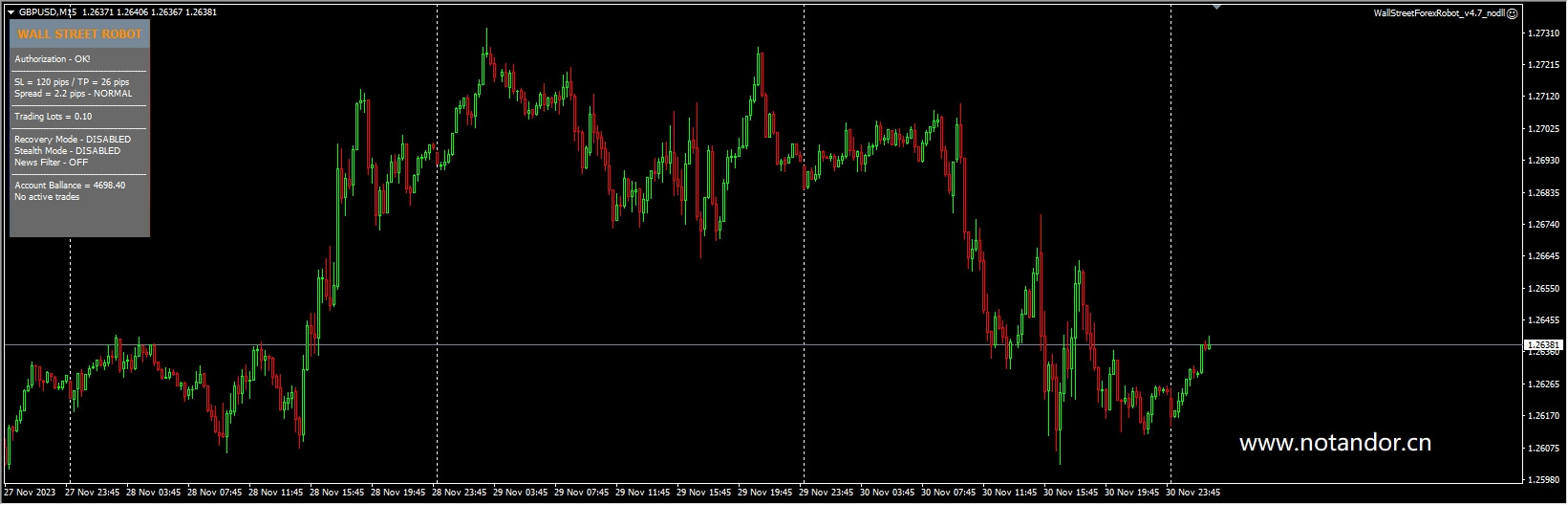Viewport: 1568px width, 505px height.
Task: Click the 27 Nov 2023 date label
Action: click(x=30, y=494)
